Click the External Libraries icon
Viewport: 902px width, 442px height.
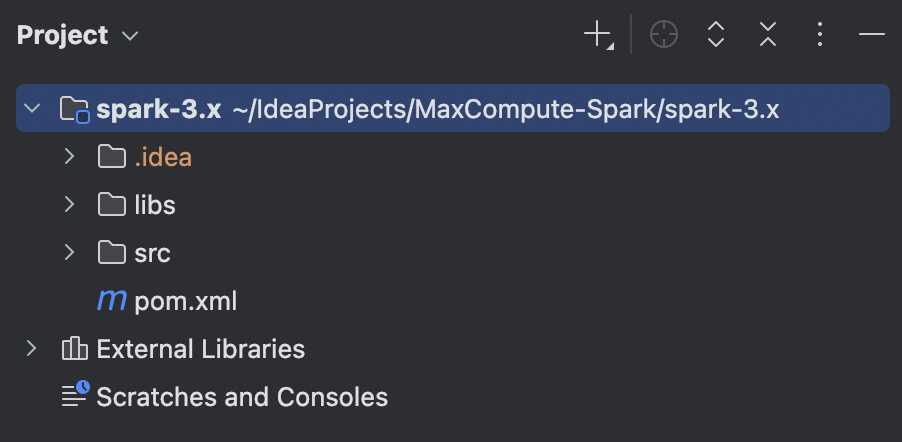[x=75, y=349]
